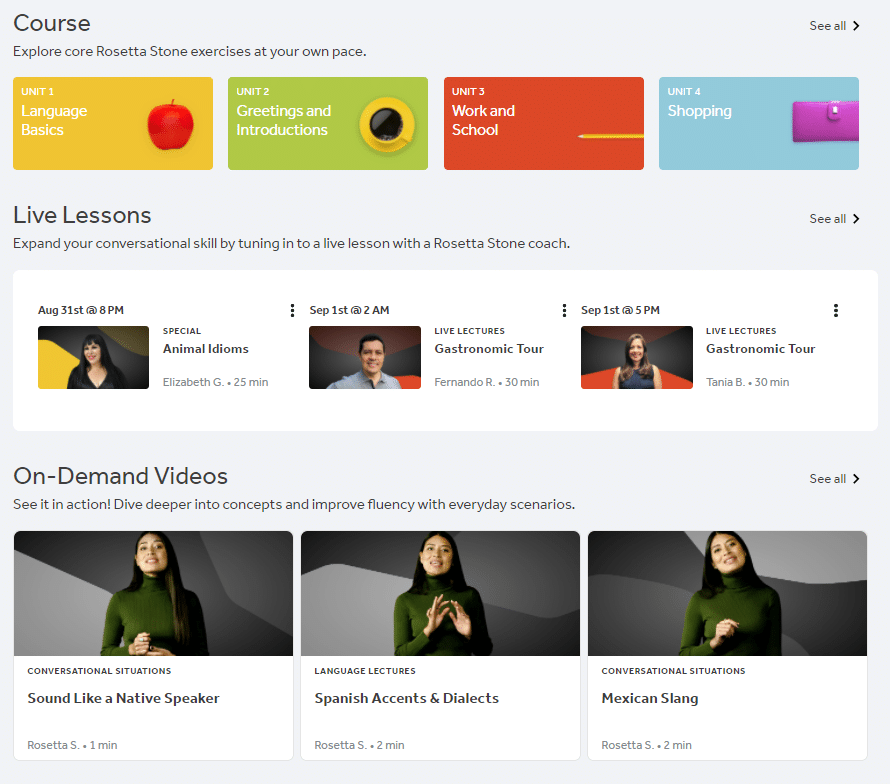This screenshot has height=784, width=890.
Task: Select Fernando R.'s Gastronomic Tour thumbnail
Action: click(365, 357)
